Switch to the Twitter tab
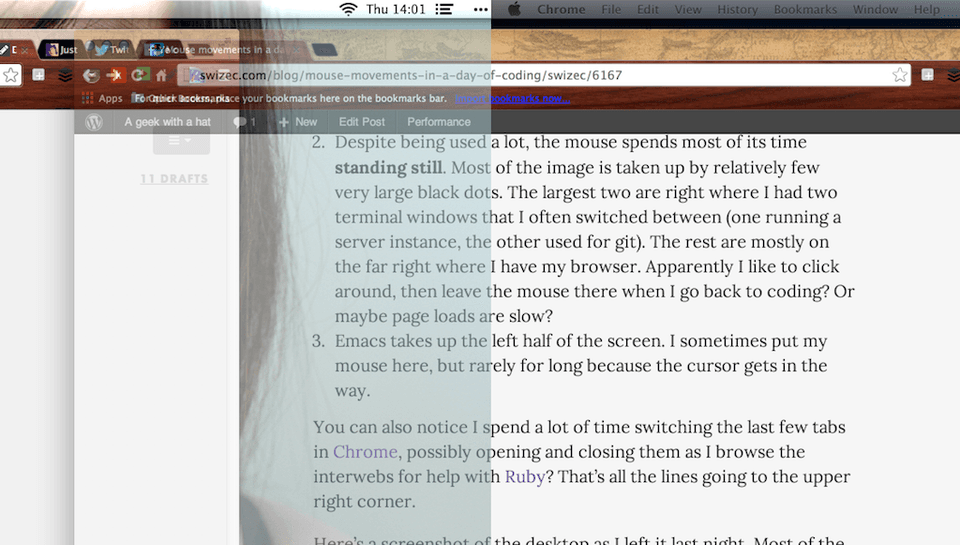960x545 pixels. [112, 50]
